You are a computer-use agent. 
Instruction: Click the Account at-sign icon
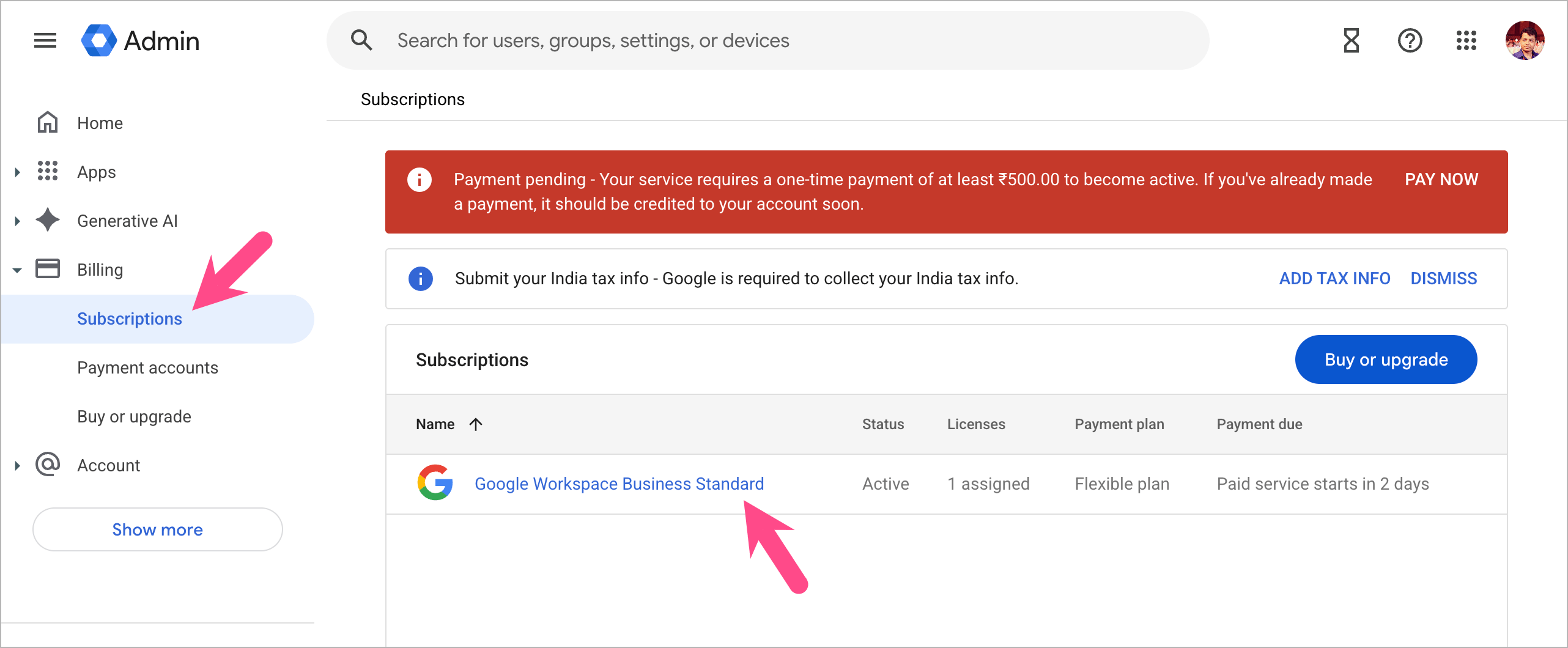(48, 465)
